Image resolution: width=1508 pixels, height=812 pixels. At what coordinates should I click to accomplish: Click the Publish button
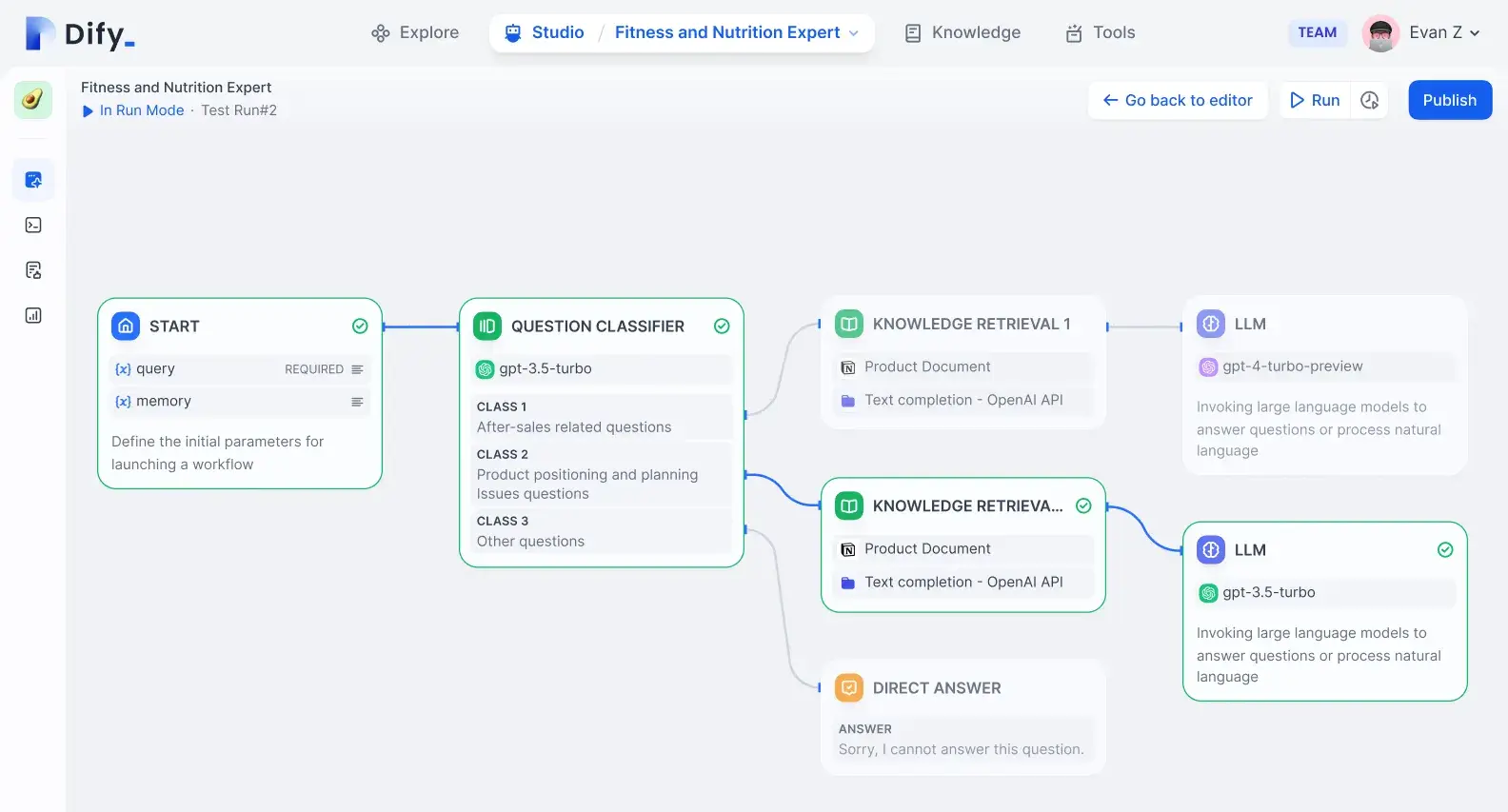click(1449, 100)
